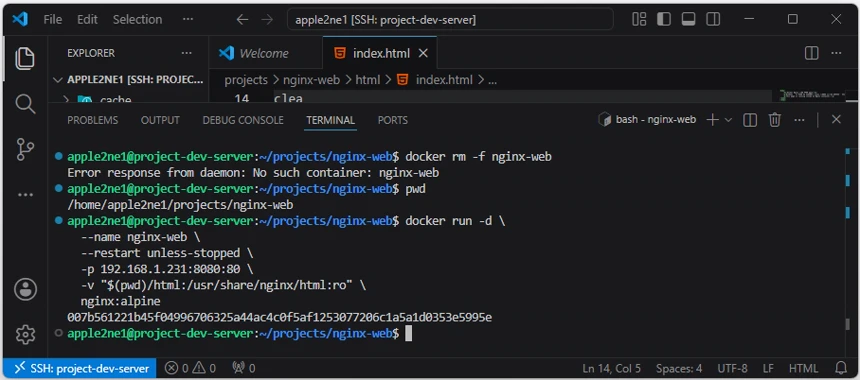The image size is (860, 380).
Task: Toggle the bottom Panel visibility
Action: [688, 19]
